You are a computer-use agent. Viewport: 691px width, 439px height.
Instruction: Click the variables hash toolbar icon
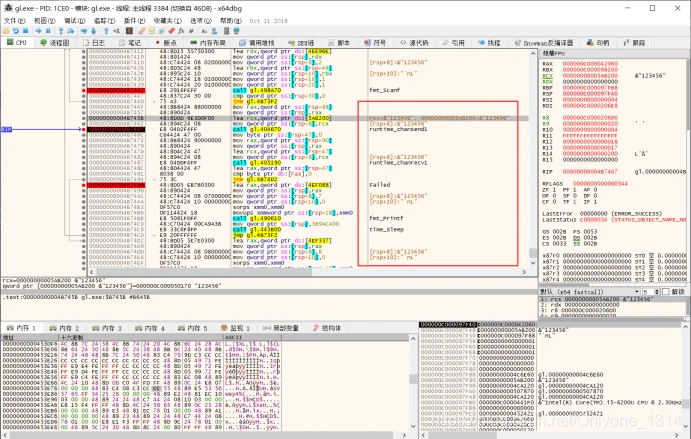tap(191, 31)
